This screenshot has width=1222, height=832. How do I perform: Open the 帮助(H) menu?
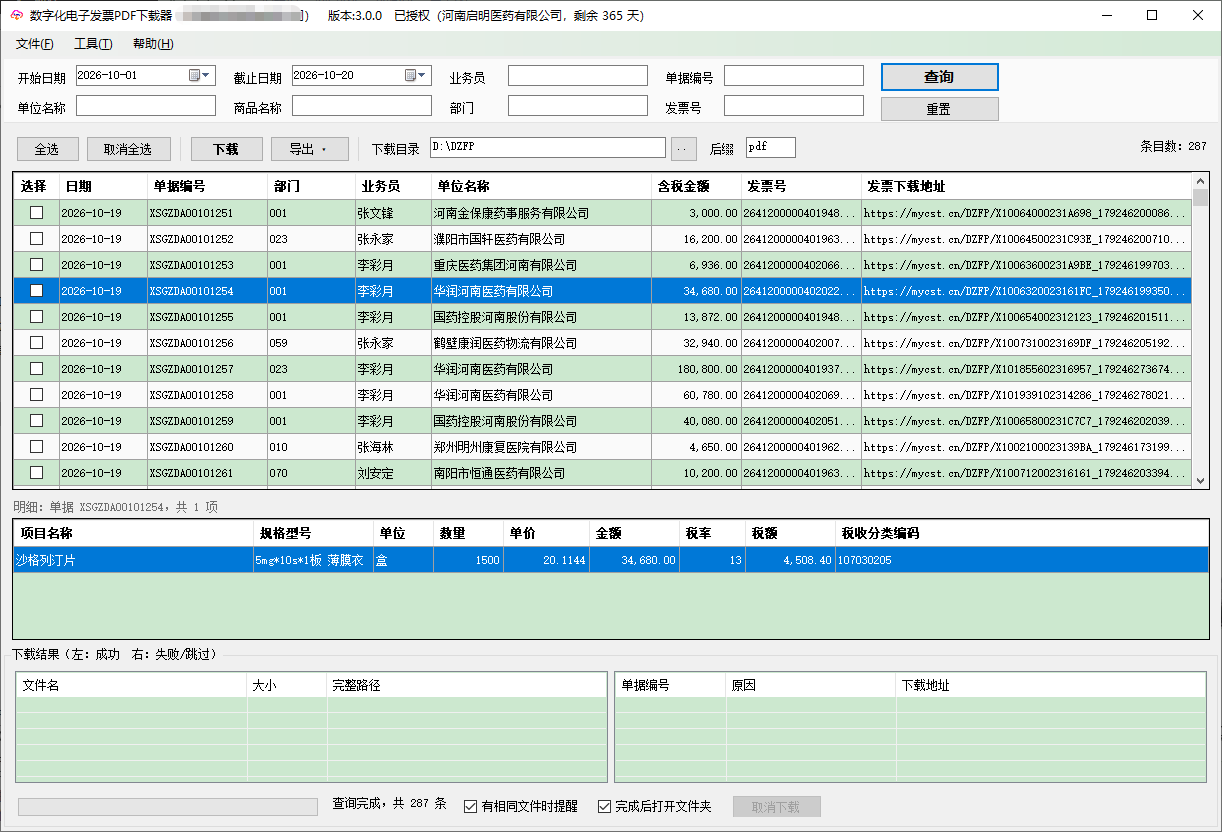[x=153, y=44]
